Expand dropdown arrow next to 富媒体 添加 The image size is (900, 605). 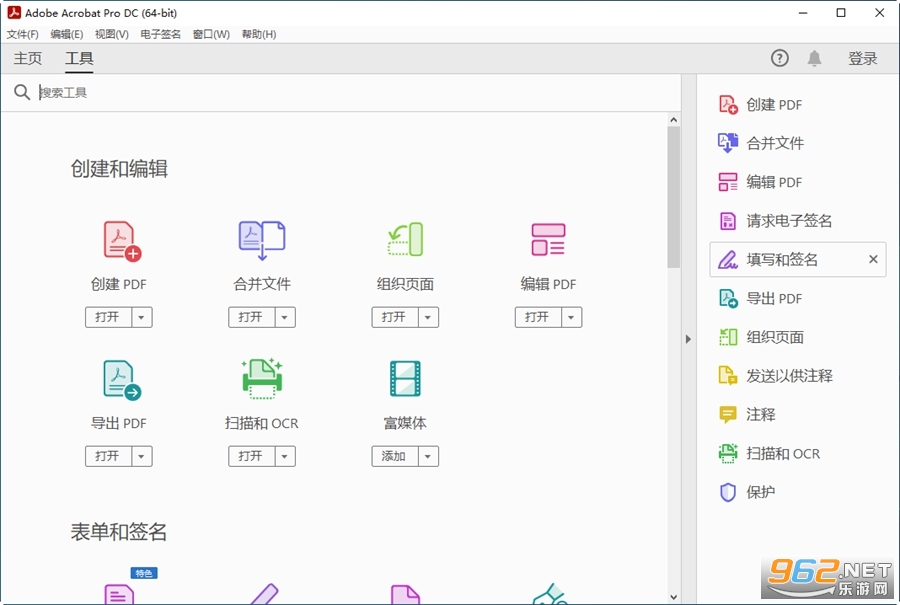428,456
